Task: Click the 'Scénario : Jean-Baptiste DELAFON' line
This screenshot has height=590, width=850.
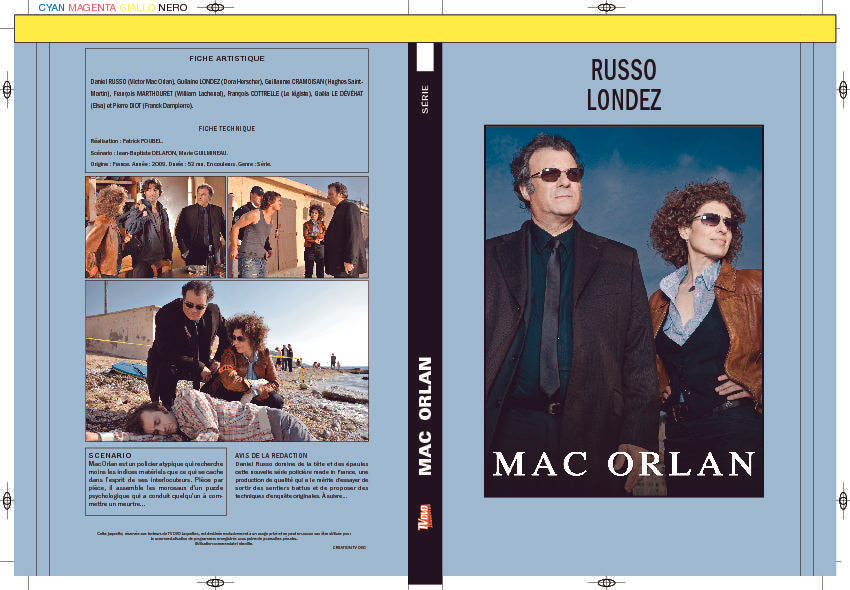Action: click(159, 153)
